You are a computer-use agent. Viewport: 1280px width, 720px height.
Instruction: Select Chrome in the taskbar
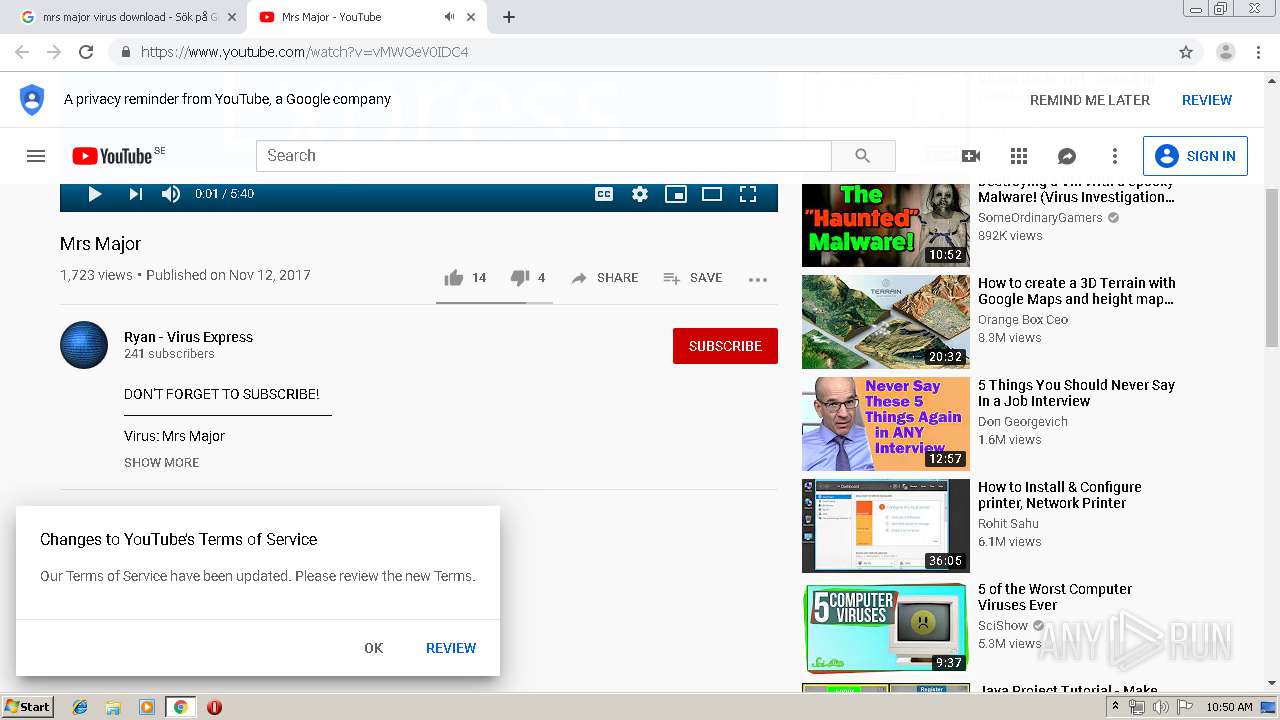(180, 707)
